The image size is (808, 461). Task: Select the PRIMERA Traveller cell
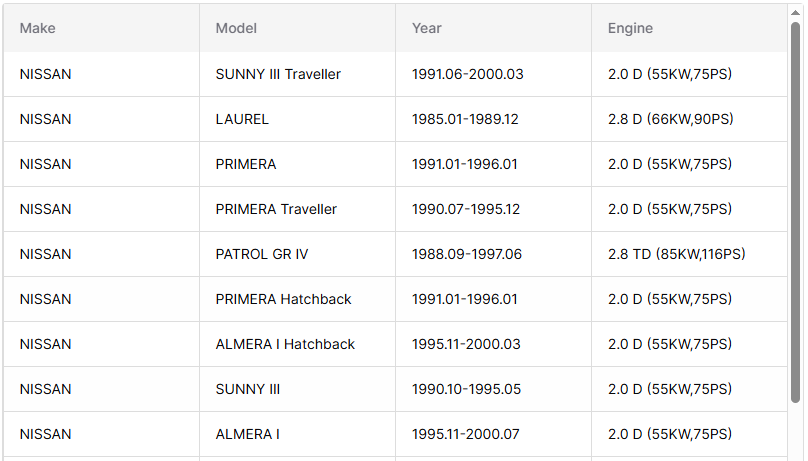click(x=276, y=209)
